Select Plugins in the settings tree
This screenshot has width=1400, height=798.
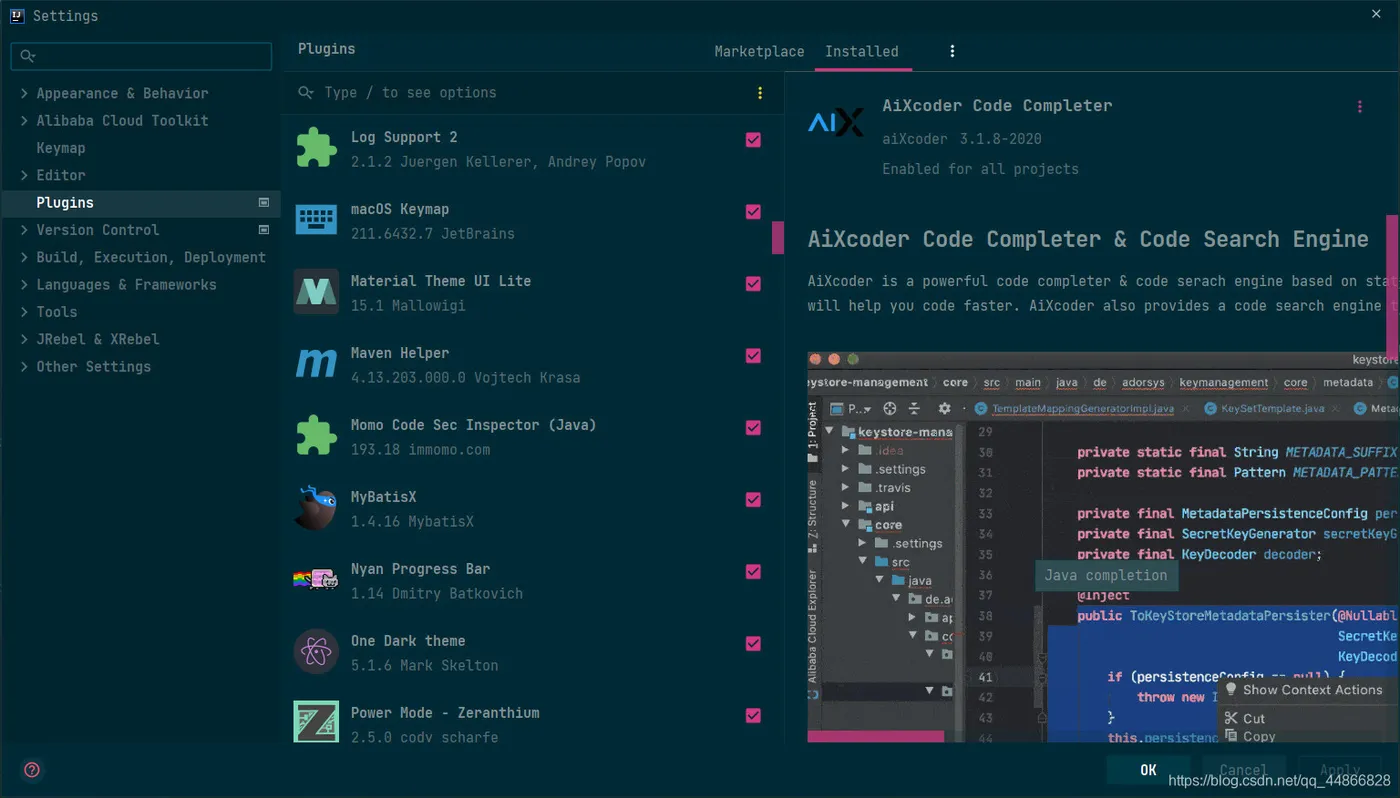click(x=140, y=202)
